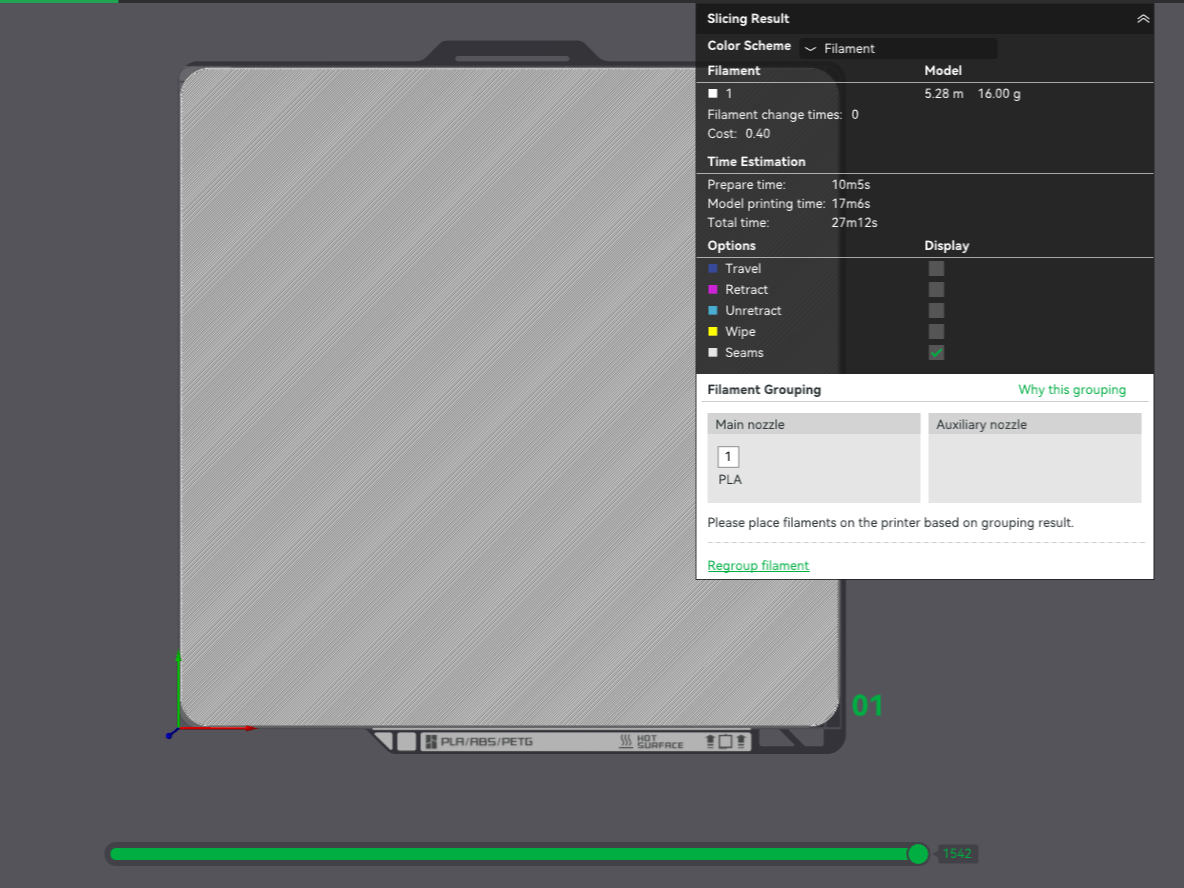Enable the Retract display checkbox
Viewport: 1184px width, 888px height.
pyautogui.click(x=936, y=290)
